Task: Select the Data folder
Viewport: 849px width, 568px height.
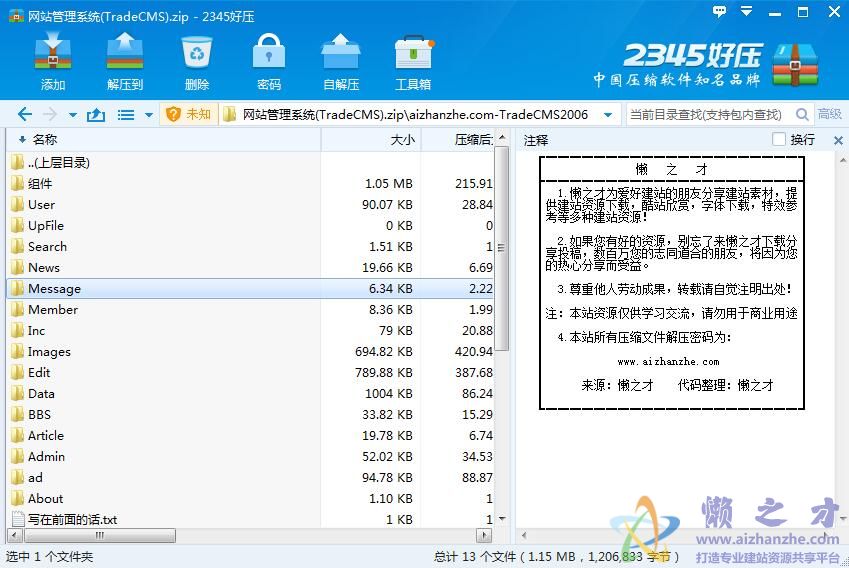Action: 250,394
